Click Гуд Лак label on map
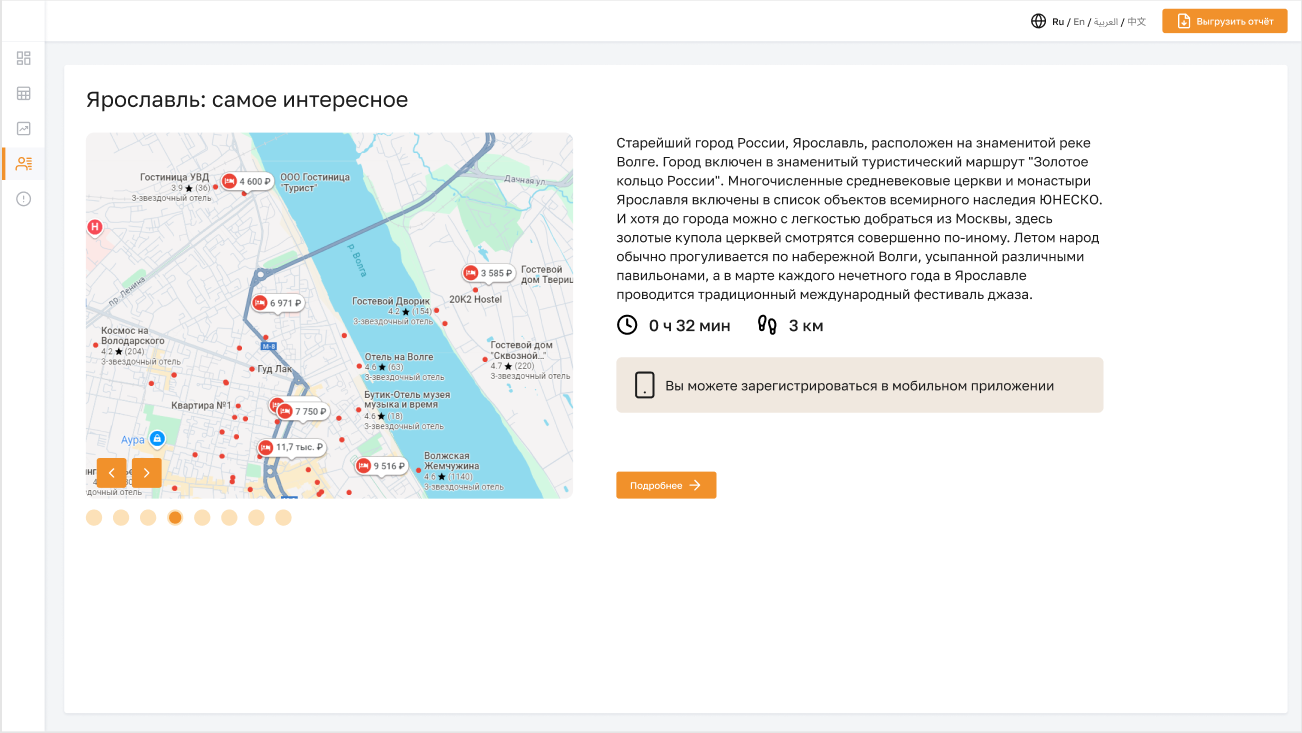1302x733 pixels. (275, 368)
